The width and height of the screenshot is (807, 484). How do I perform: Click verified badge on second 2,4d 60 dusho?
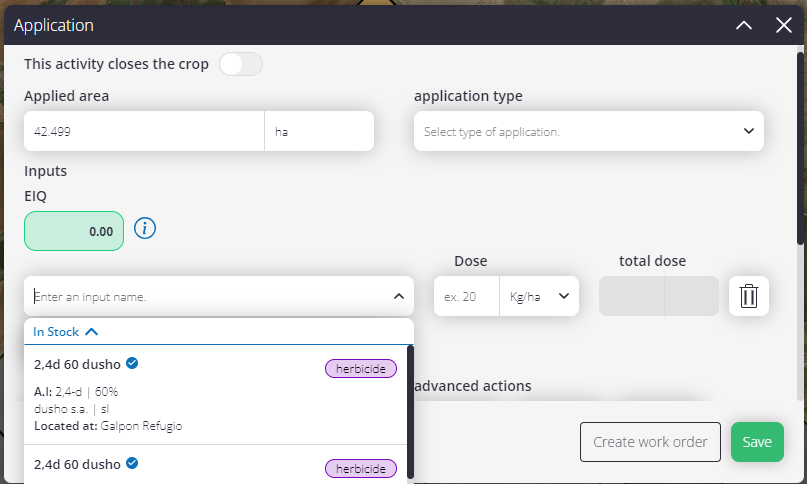(132, 463)
